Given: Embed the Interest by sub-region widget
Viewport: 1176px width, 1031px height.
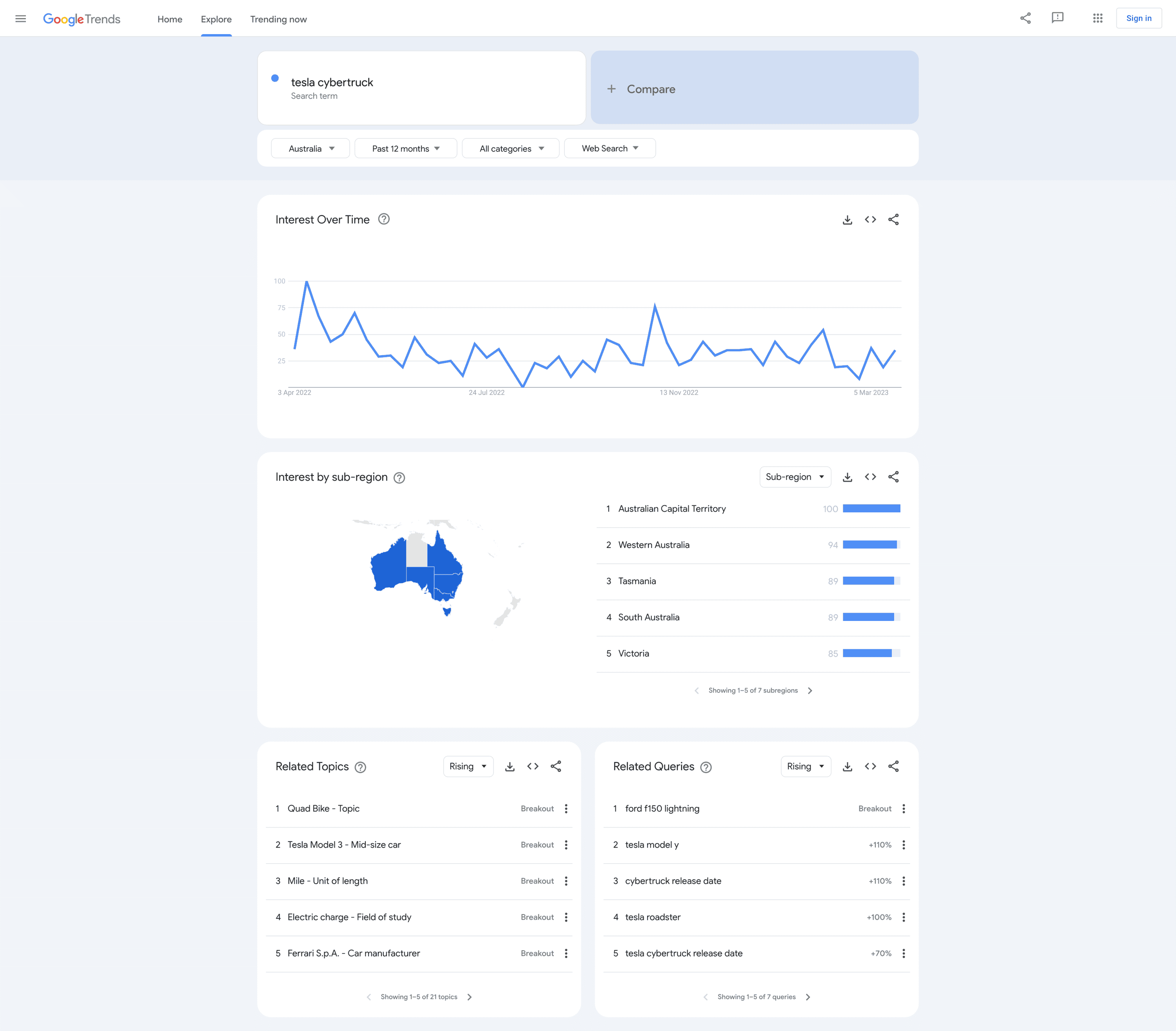Looking at the screenshot, I should coord(871,477).
